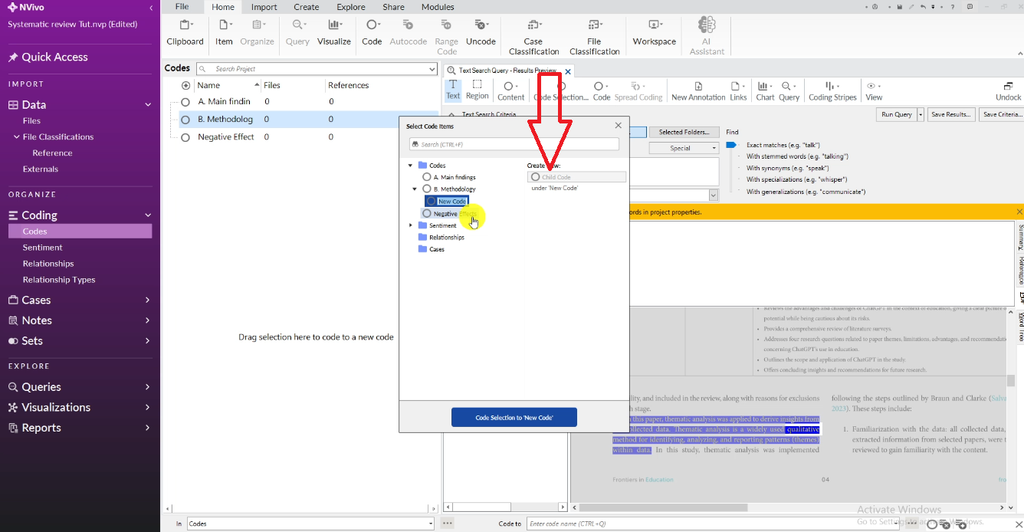Open Query menu in detail toolbar
The height and width of the screenshot is (532, 1024).
[789, 91]
